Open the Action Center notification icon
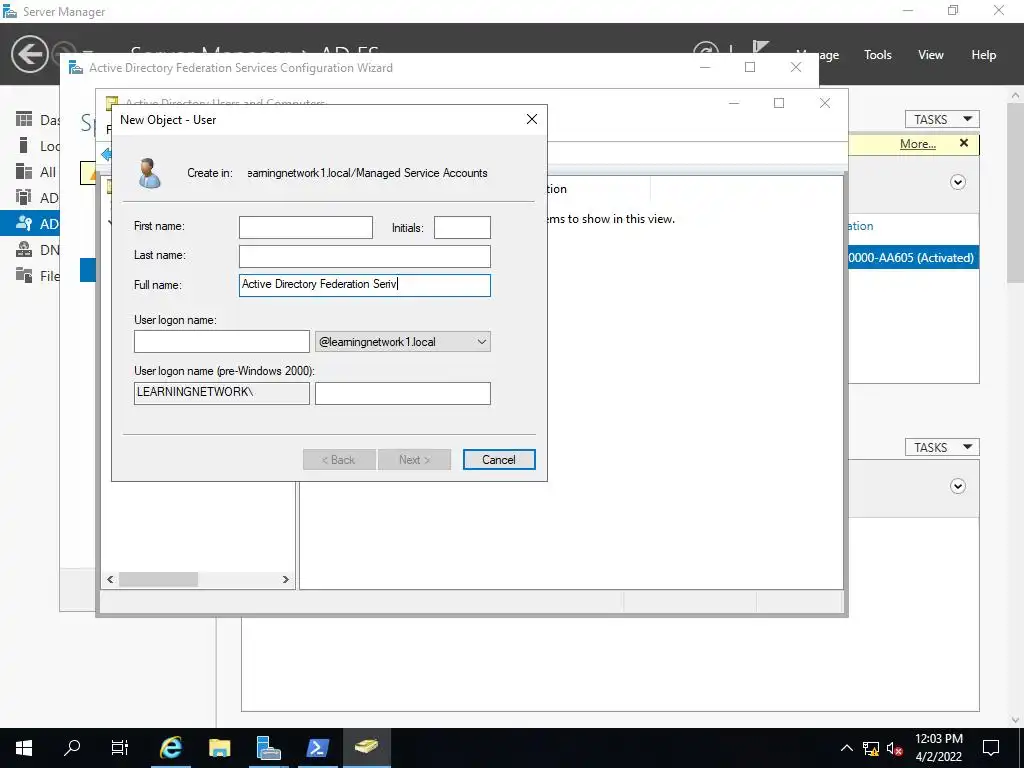Screen dimensions: 1024x768 pyautogui.click(x=991, y=748)
